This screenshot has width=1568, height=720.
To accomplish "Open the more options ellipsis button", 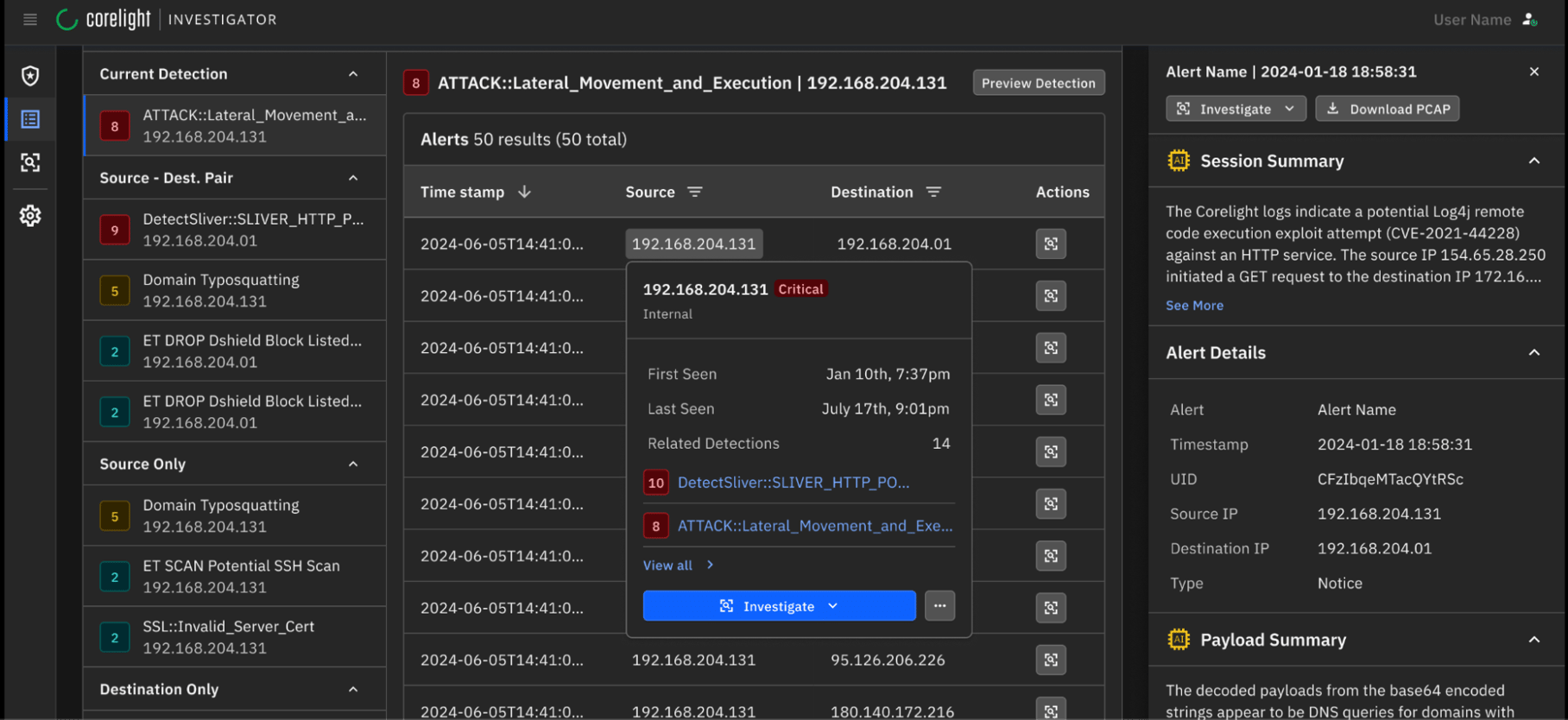I will click(x=939, y=606).
